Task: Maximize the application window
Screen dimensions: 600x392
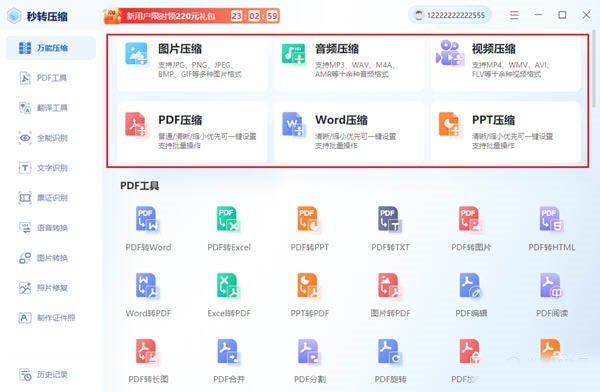Action: tap(562, 15)
